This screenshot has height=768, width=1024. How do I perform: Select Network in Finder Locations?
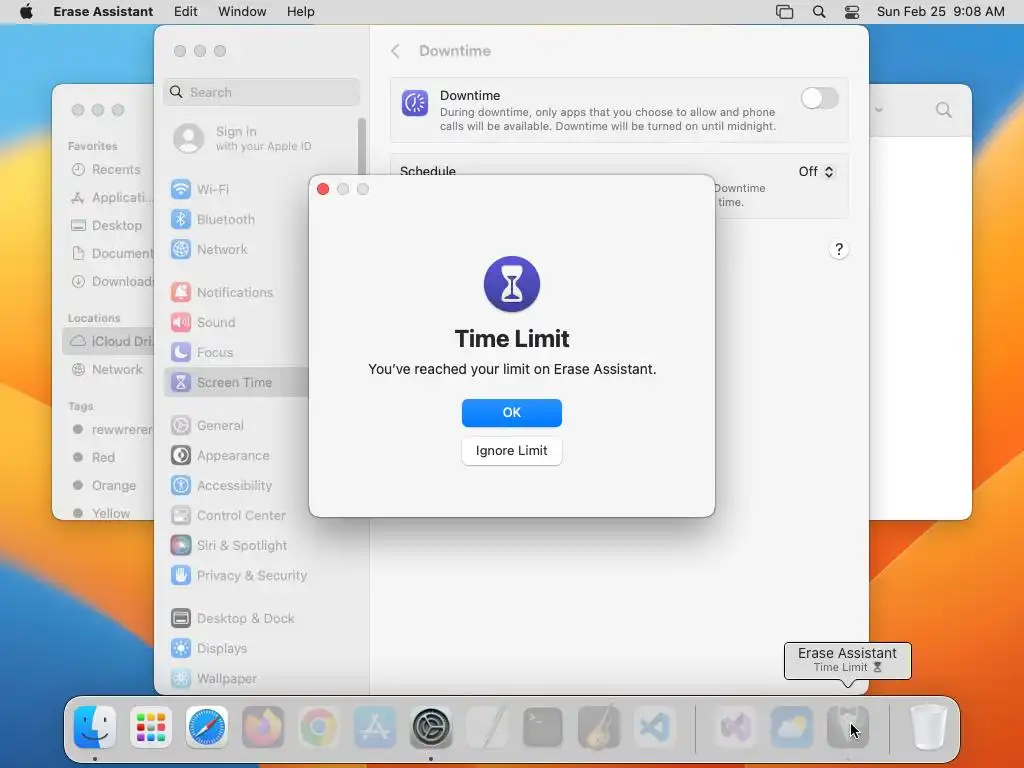click(x=107, y=369)
